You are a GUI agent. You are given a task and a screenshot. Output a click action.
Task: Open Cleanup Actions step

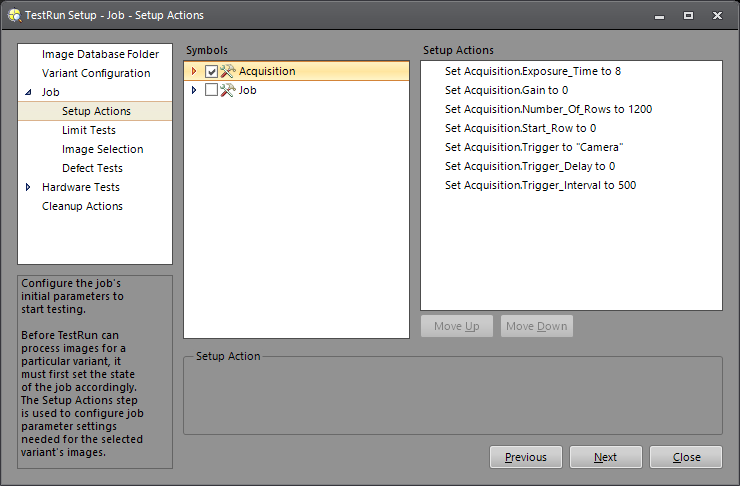pyautogui.click(x=82, y=206)
